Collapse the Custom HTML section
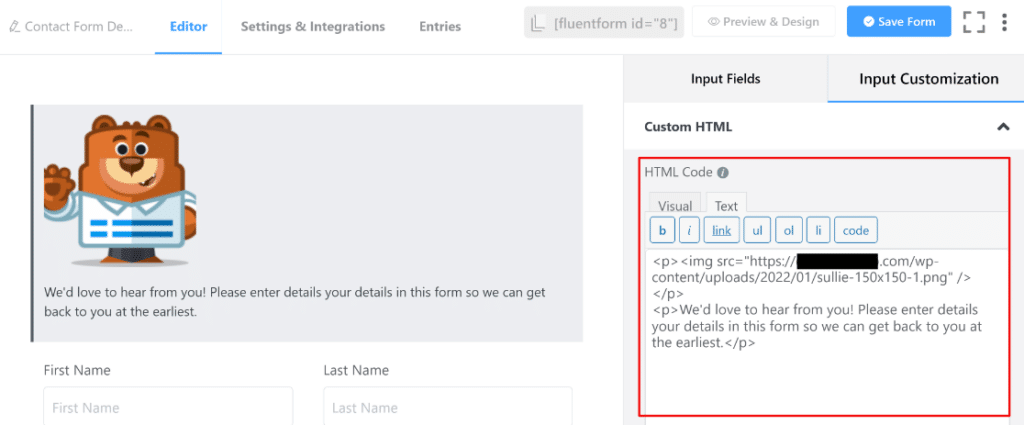This screenshot has width=1024, height=425. [x=1002, y=127]
